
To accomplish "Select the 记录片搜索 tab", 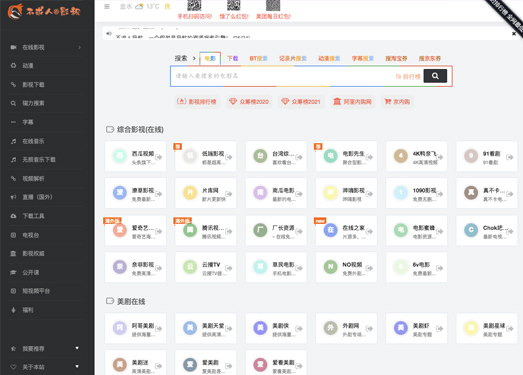I will tap(293, 58).
